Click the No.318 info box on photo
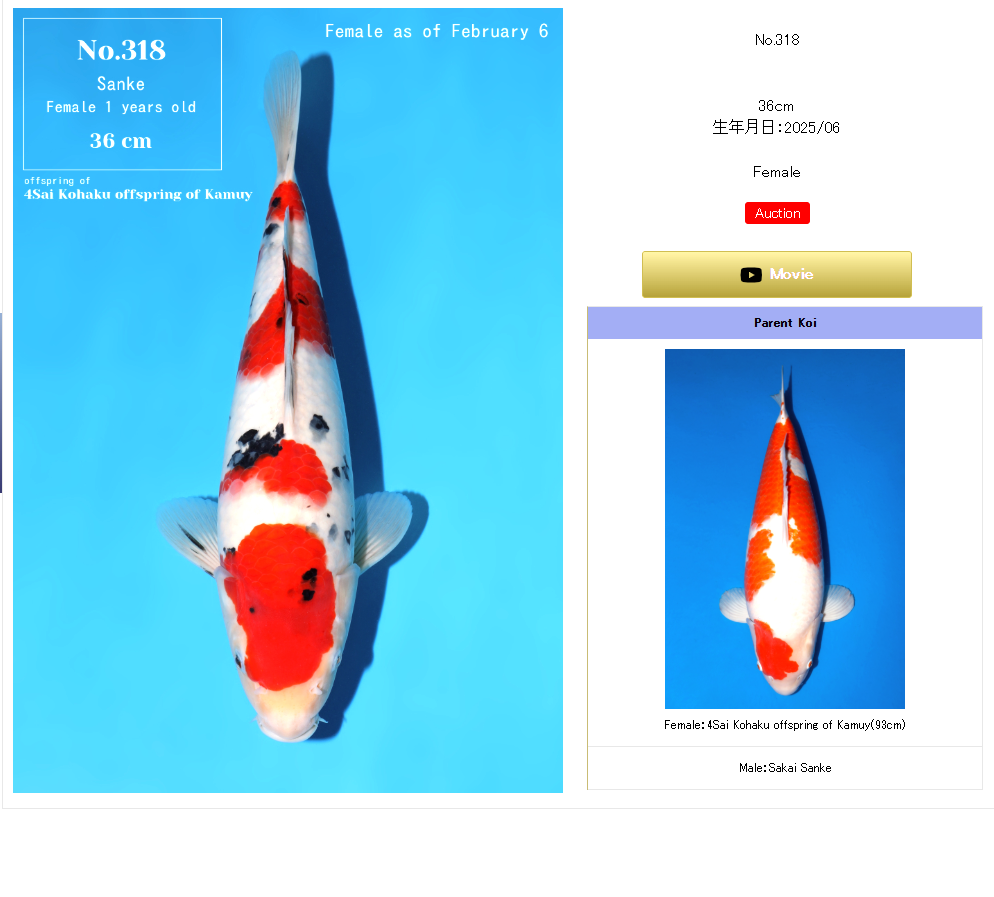Screen dimensions: 994x897 pyautogui.click(x=122, y=94)
